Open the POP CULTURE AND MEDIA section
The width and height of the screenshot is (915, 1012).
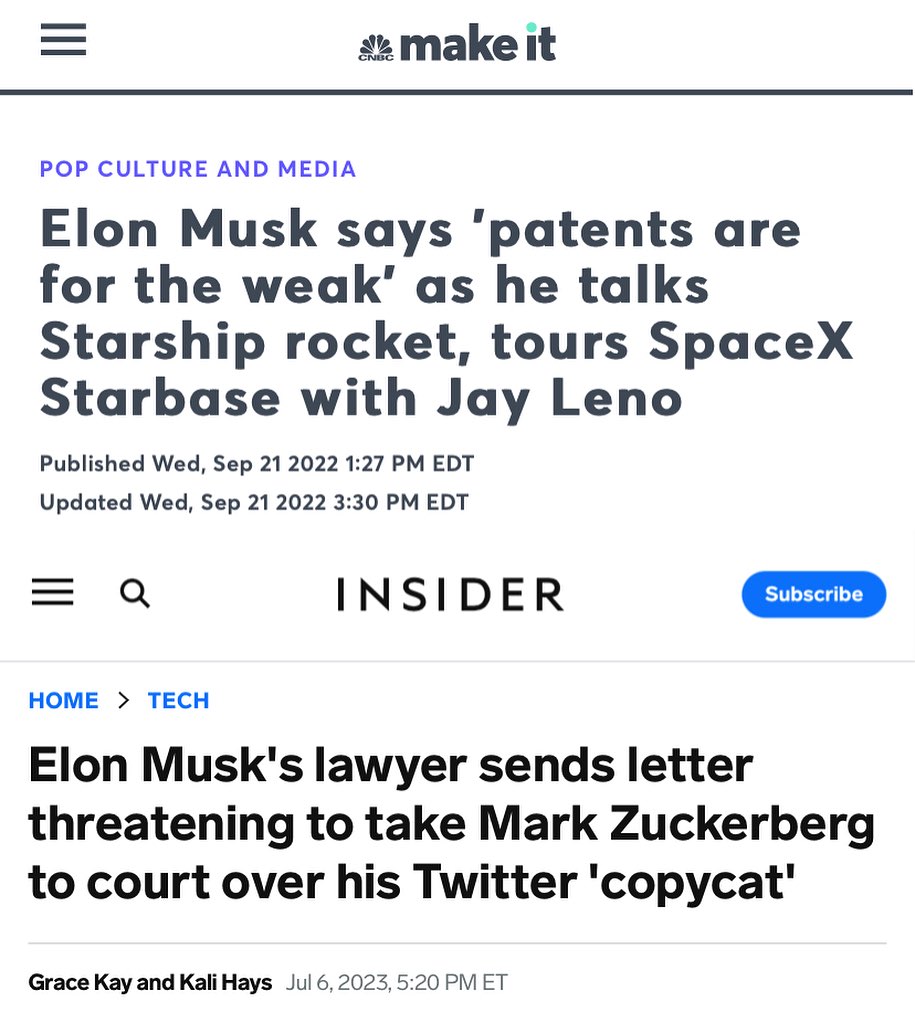pyautogui.click(x=196, y=168)
